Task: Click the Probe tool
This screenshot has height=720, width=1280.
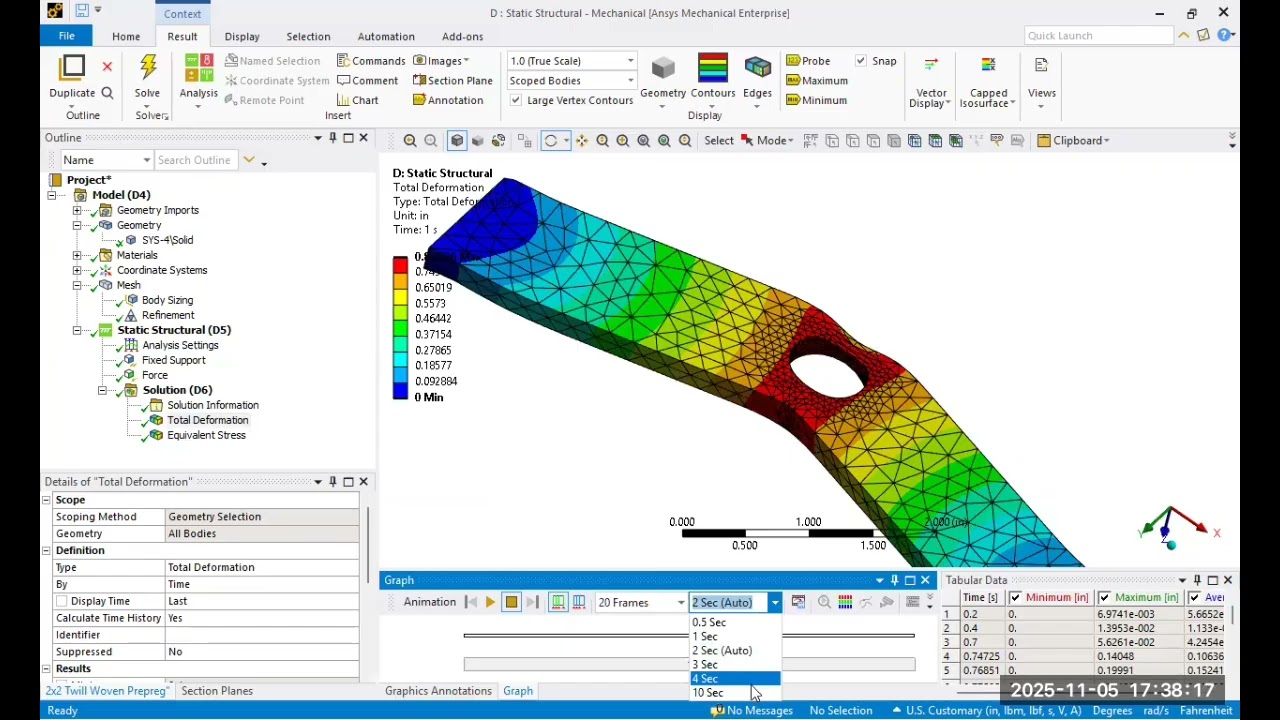Action: pos(808,61)
